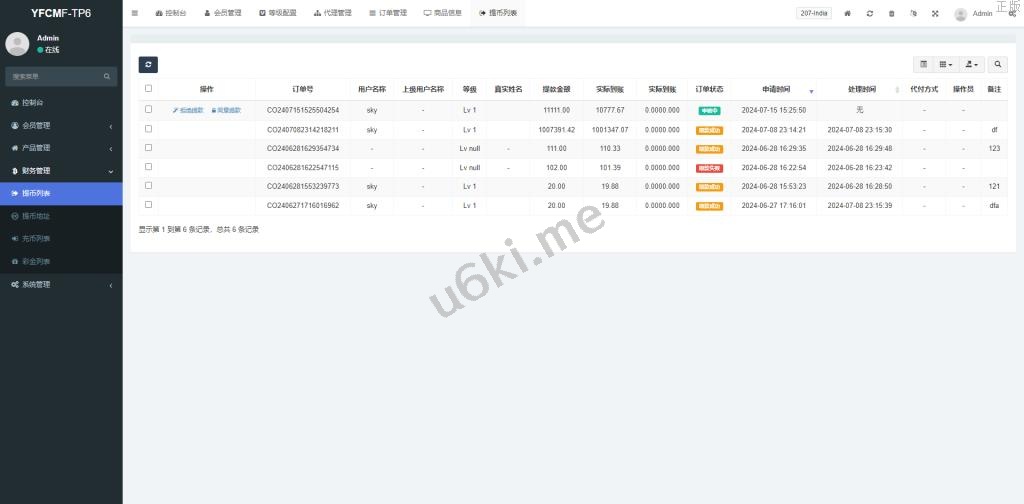Click the refresh icon in the top bar
1024x504 pixels.
tap(870, 13)
